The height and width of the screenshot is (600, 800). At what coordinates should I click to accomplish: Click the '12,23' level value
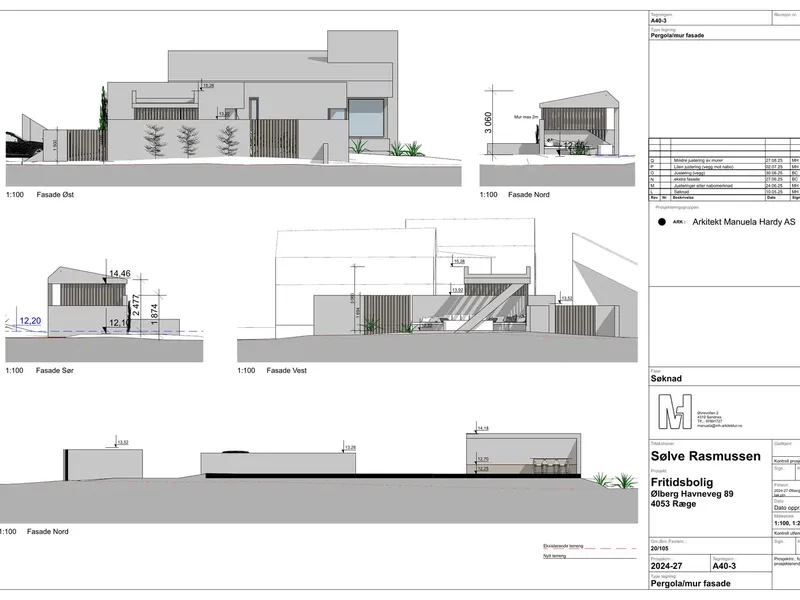(x=483, y=468)
